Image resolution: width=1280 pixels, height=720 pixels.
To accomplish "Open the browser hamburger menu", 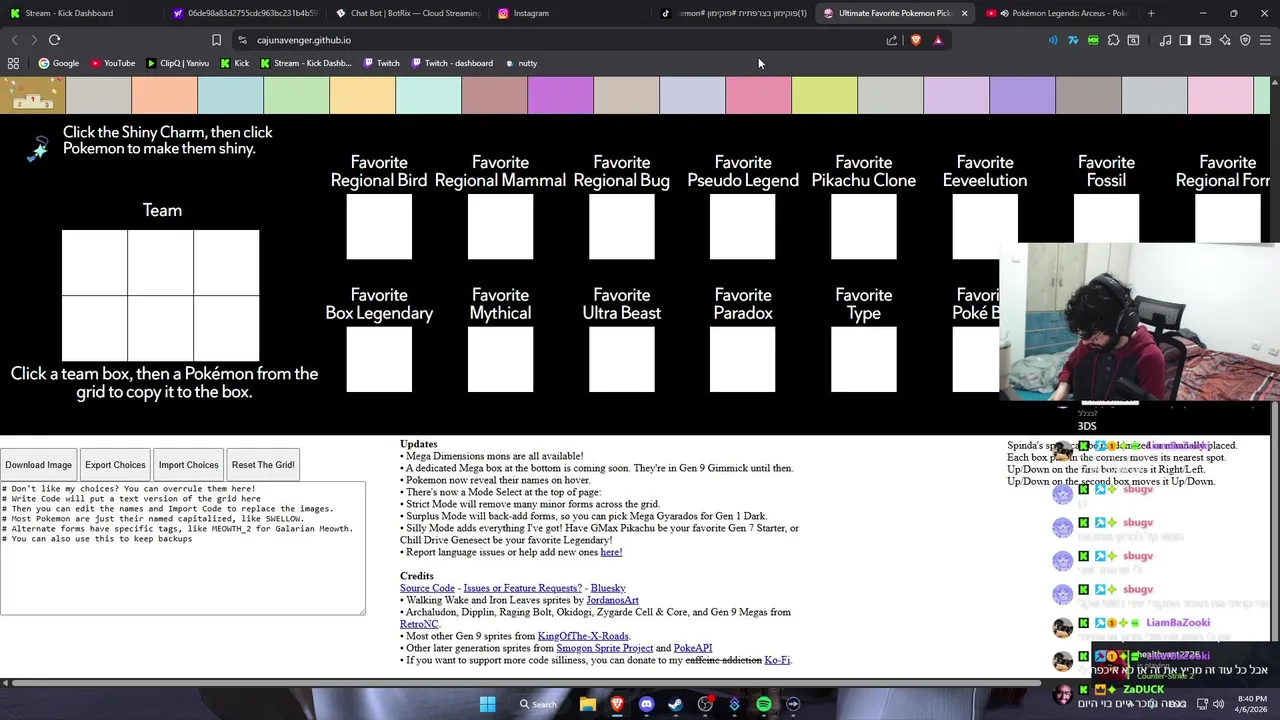I will pyautogui.click(x=1265, y=40).
